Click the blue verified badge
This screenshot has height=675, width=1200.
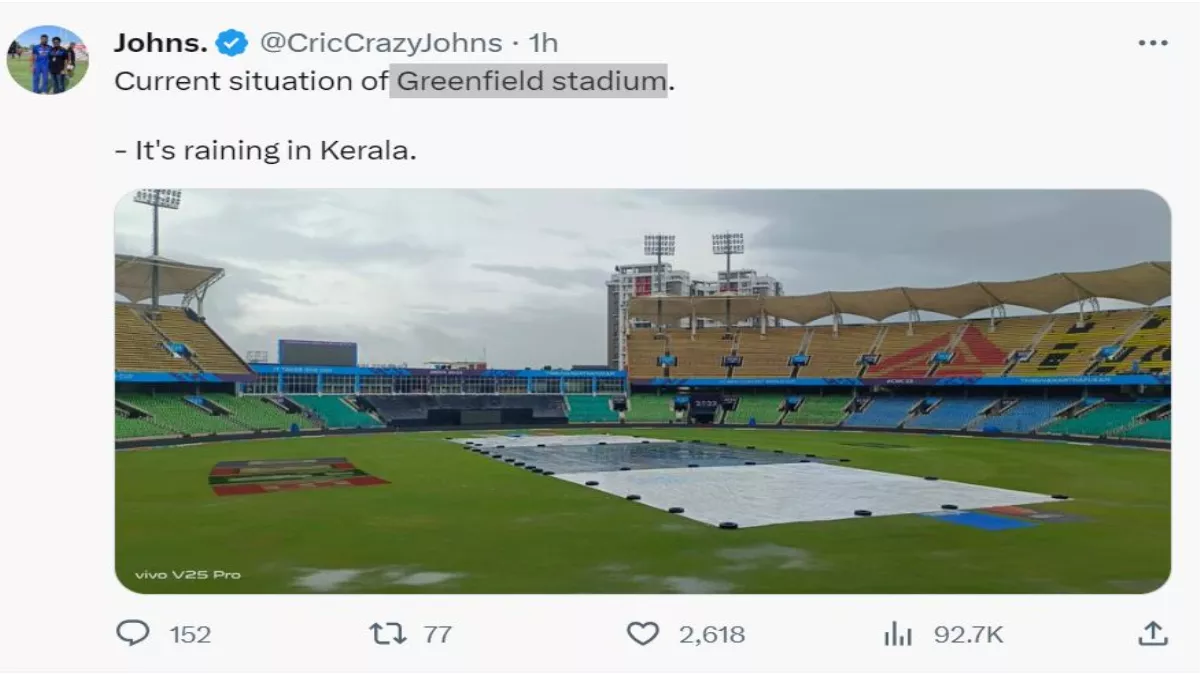point(232,43)
